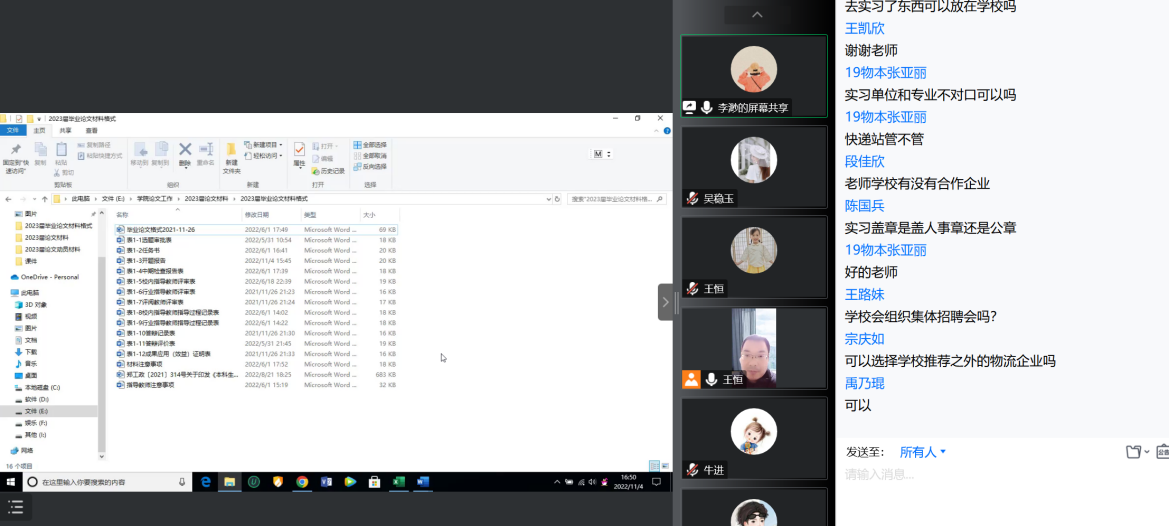Collapse the participant video panel arrow
1169x526 pixels.
click(666, 302)
